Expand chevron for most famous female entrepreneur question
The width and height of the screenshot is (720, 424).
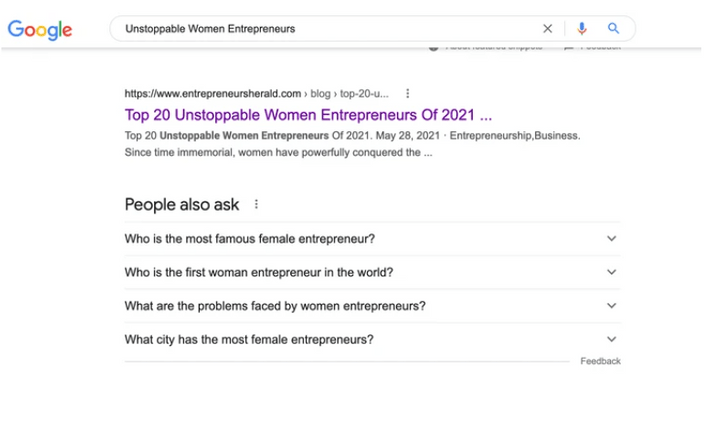[612, 239]
